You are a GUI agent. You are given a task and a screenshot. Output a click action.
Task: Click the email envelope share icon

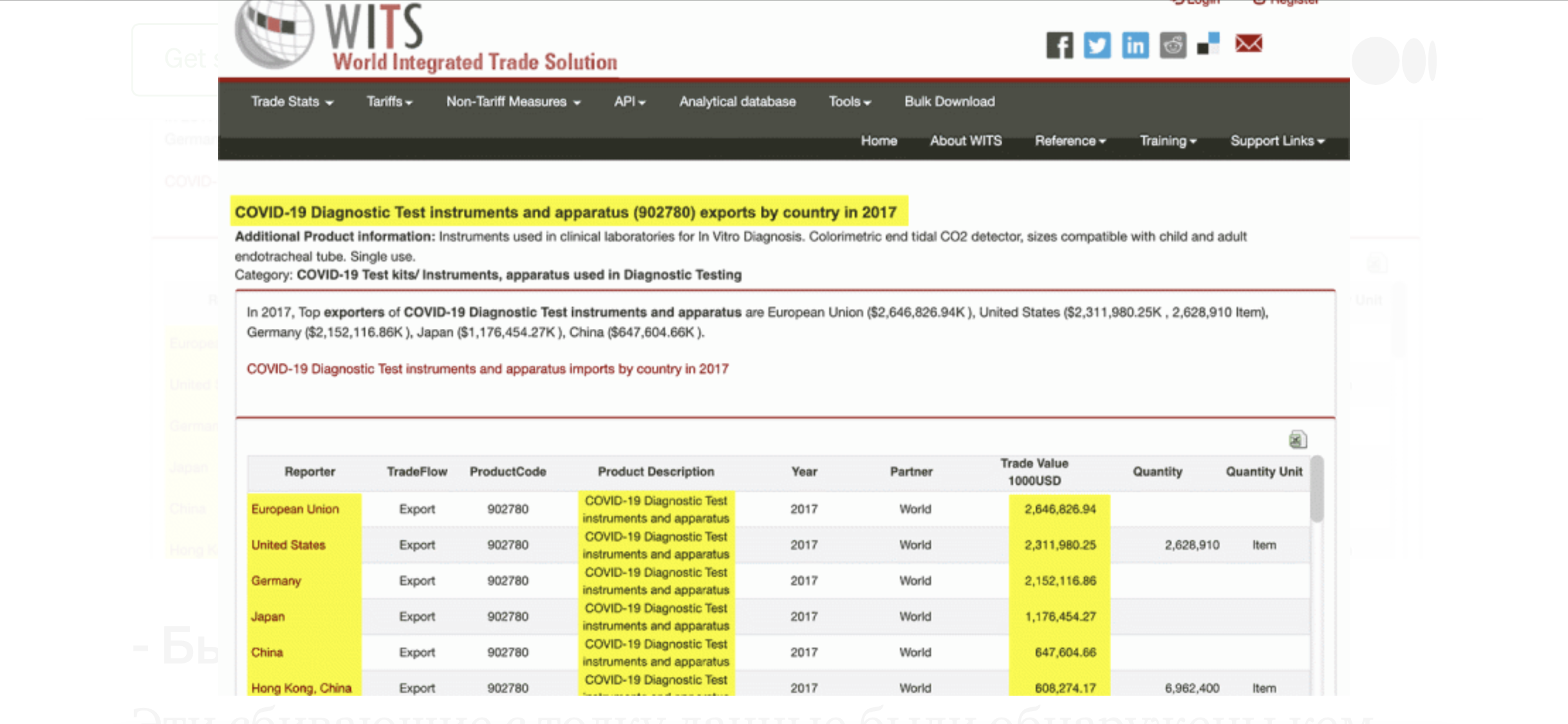pos(1248,44)
